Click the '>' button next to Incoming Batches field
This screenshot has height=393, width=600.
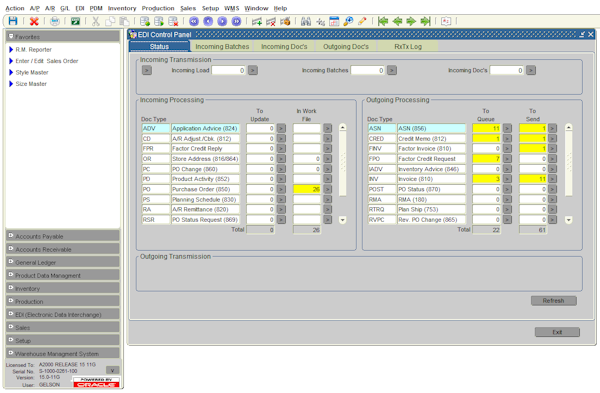tap(392, 70)
